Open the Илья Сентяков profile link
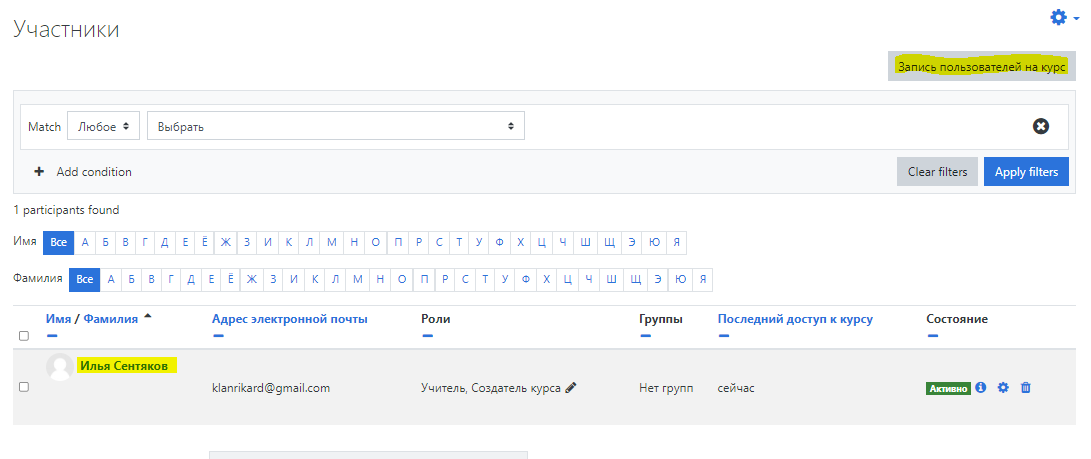This screenshot has width=1091, height=459. [x=124, y=366]
